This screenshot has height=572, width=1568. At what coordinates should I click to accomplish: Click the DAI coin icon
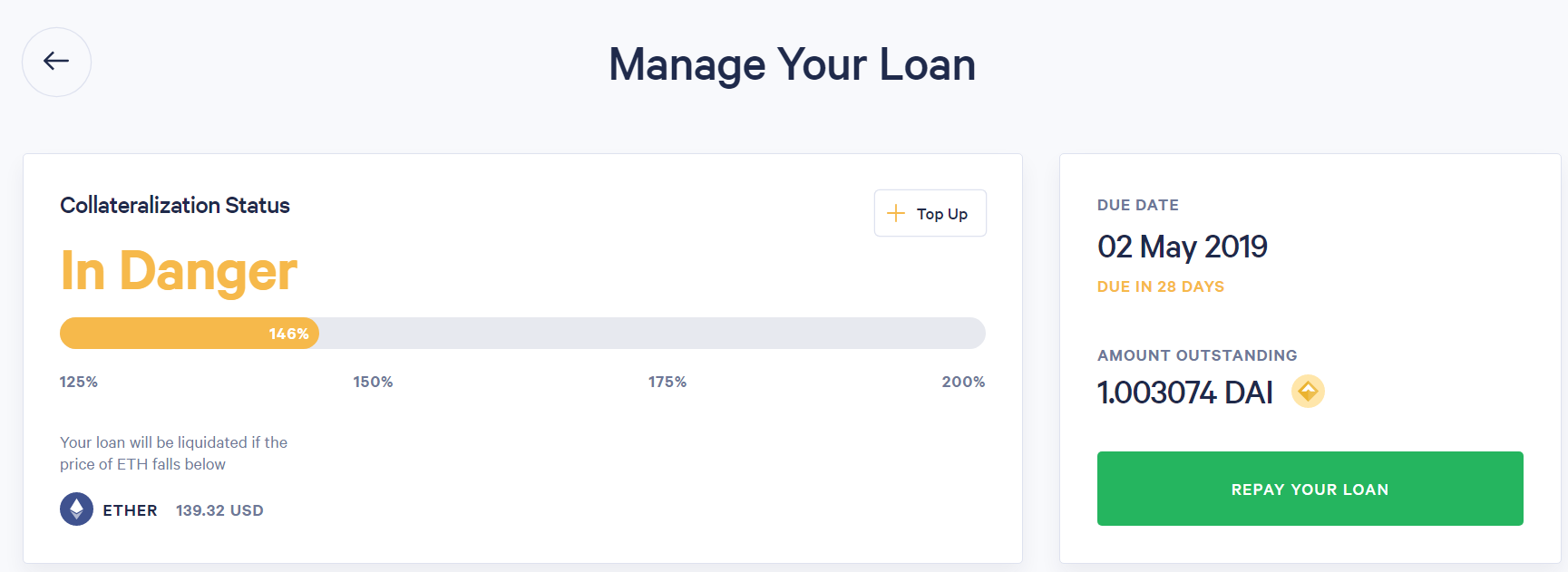1308,392
